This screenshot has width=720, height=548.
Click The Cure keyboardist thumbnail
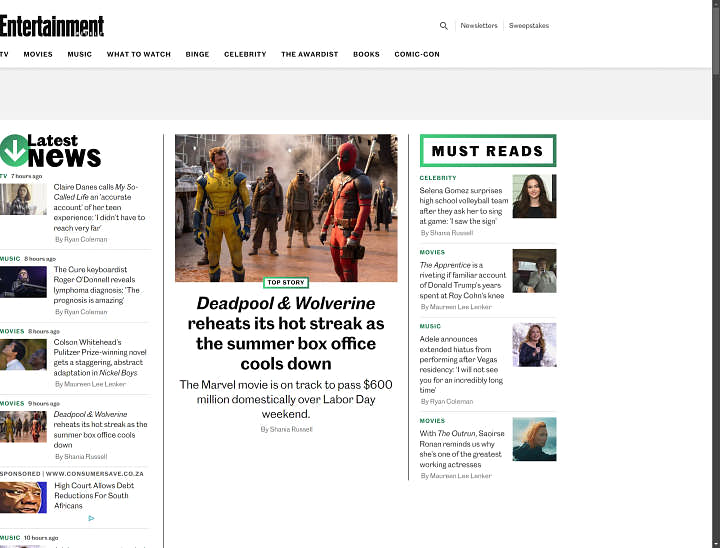23,282
